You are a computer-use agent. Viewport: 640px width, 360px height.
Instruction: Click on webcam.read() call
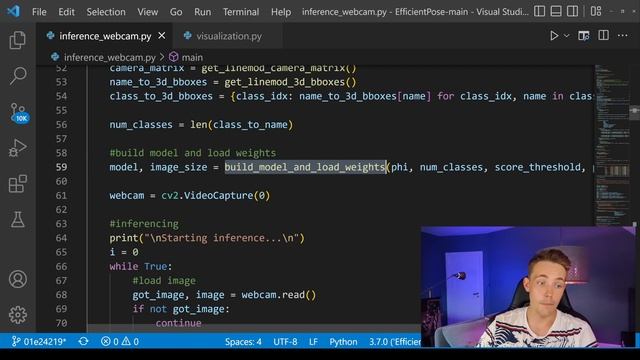click(x=278, y=295)
